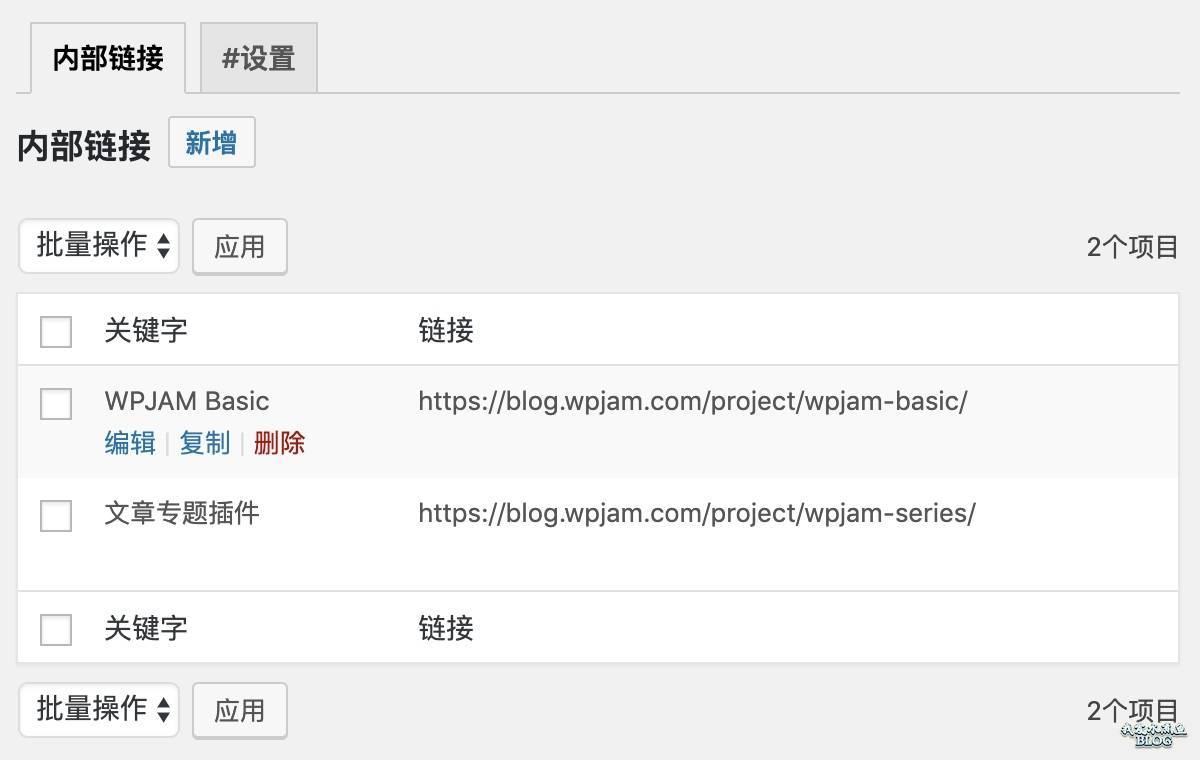Click the 关键字 column header
Screen dimensions: 1200x760
145,331
